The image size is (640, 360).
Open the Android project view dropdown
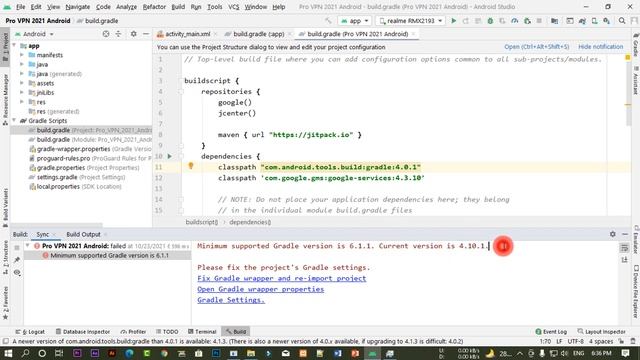tap(35, 34)
